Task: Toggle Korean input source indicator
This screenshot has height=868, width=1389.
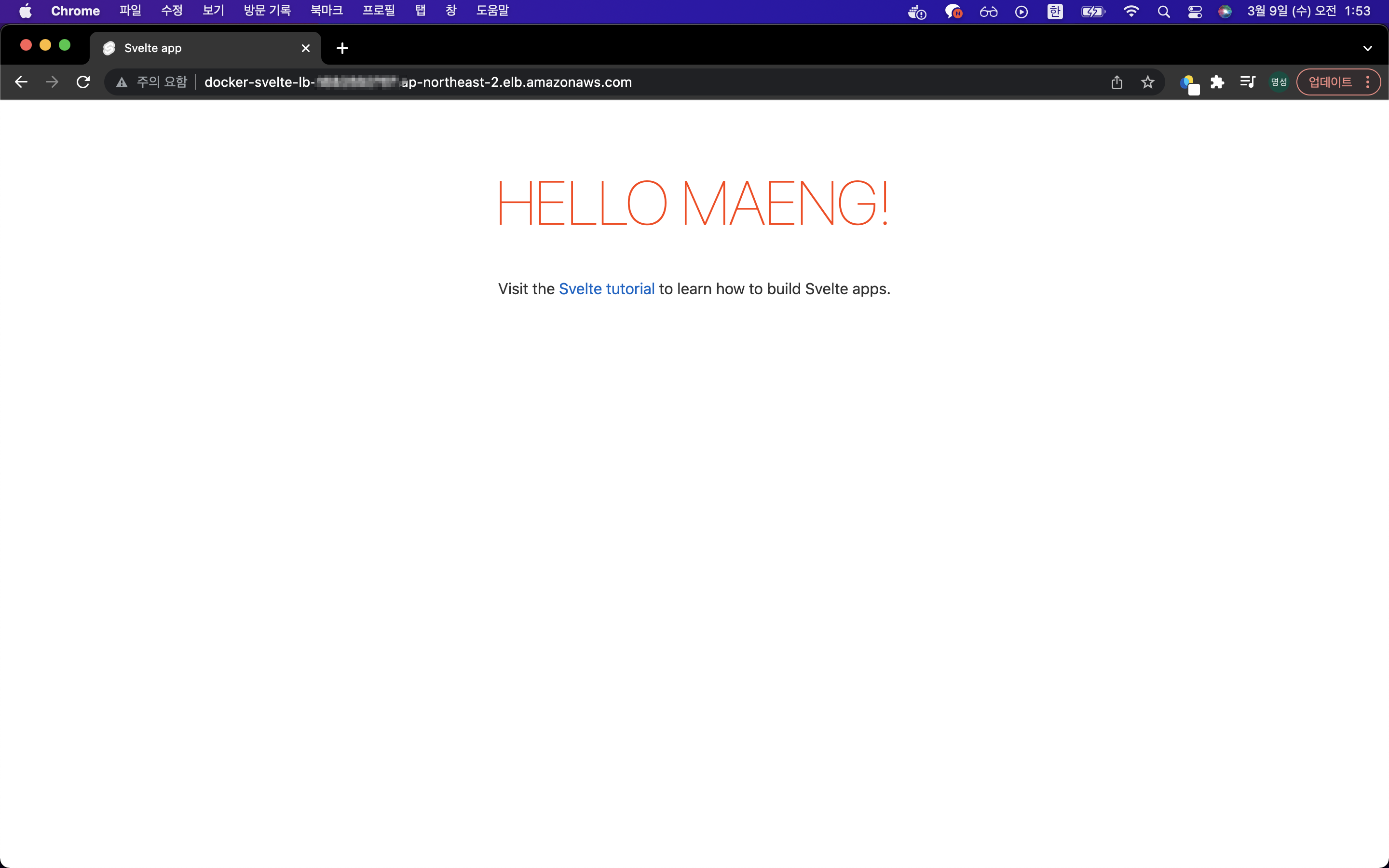Action: [x=1055, y=12]
